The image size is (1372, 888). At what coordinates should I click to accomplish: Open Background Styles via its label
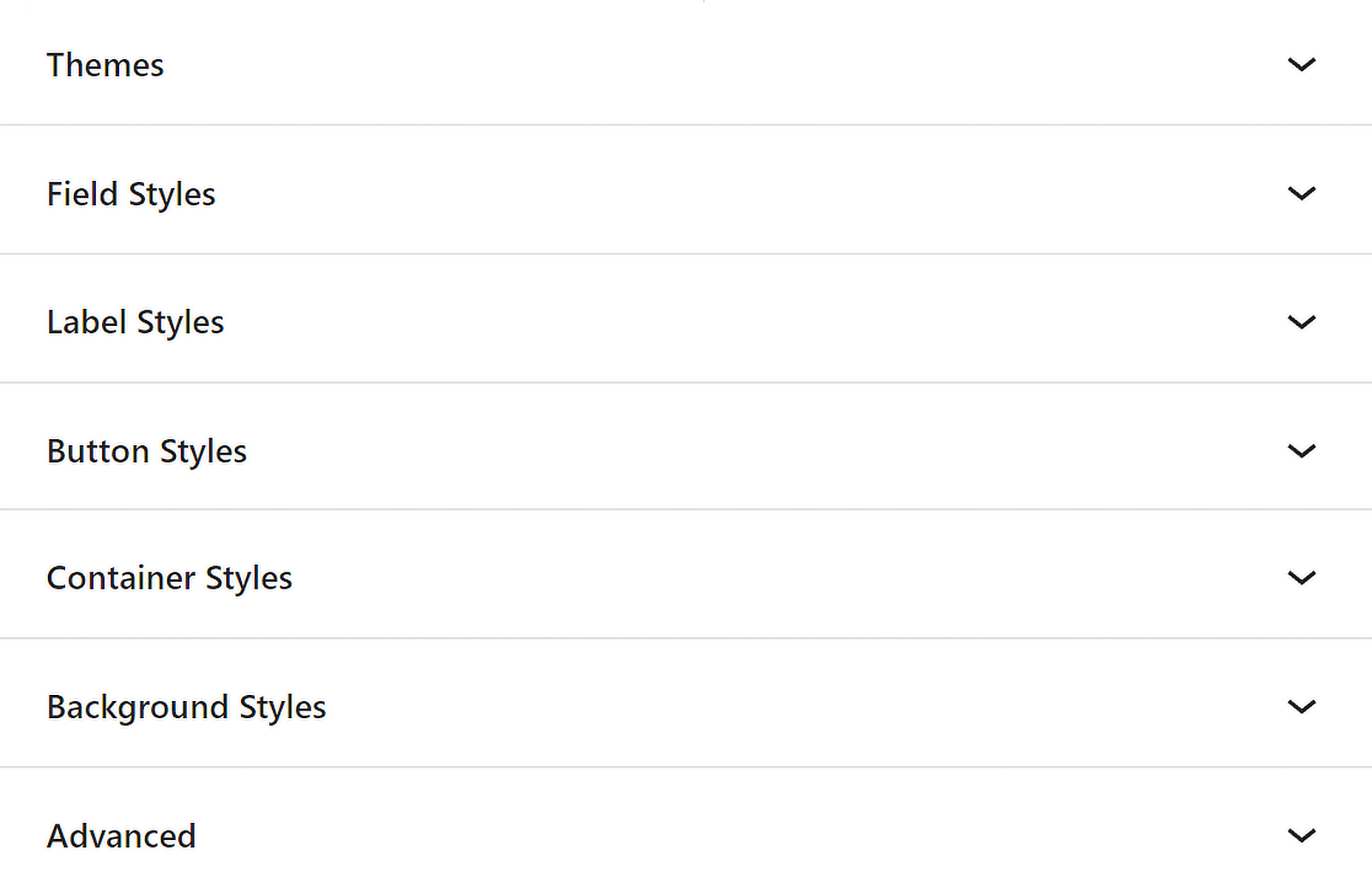pos(187,708)
